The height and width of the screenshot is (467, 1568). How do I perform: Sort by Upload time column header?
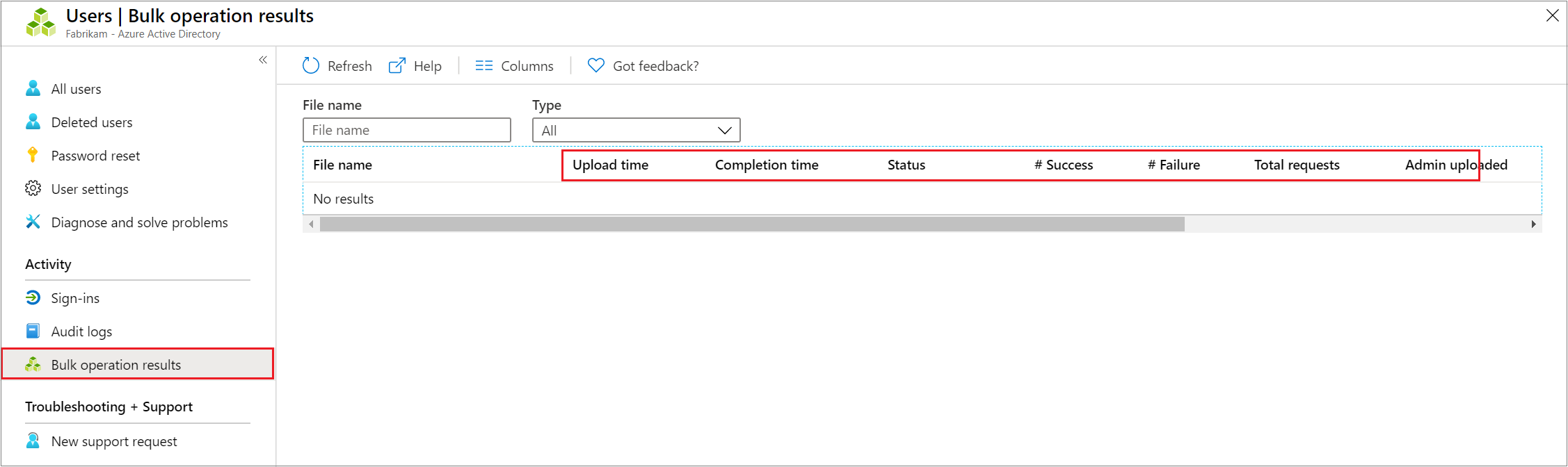(610, 165)
